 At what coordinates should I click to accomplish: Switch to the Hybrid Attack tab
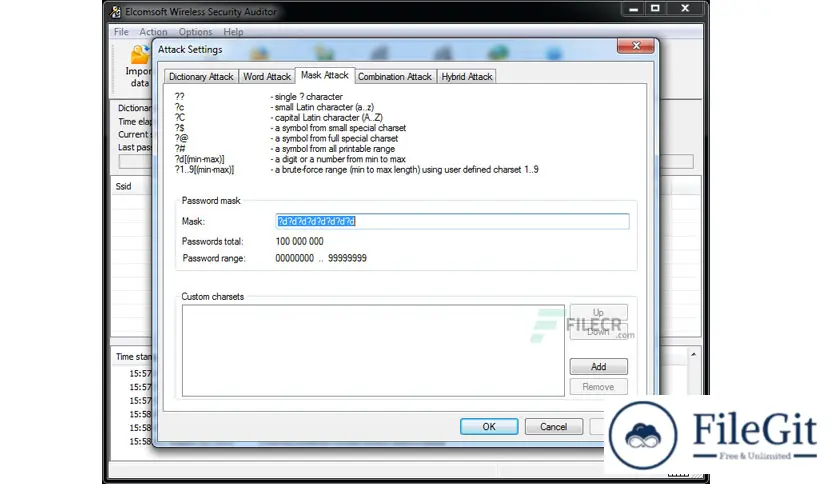(467, 77)
